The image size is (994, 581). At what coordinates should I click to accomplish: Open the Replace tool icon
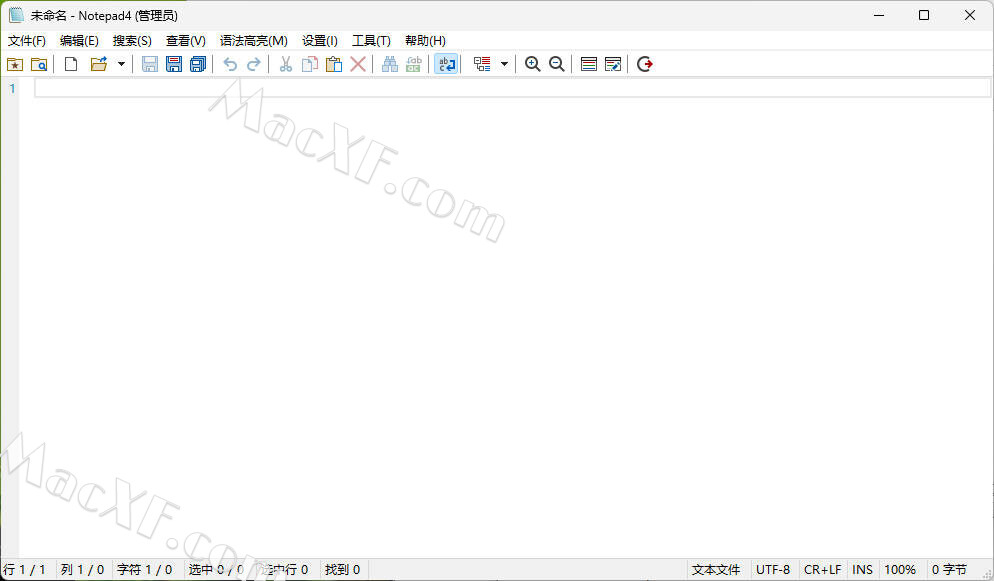[414, 64]
